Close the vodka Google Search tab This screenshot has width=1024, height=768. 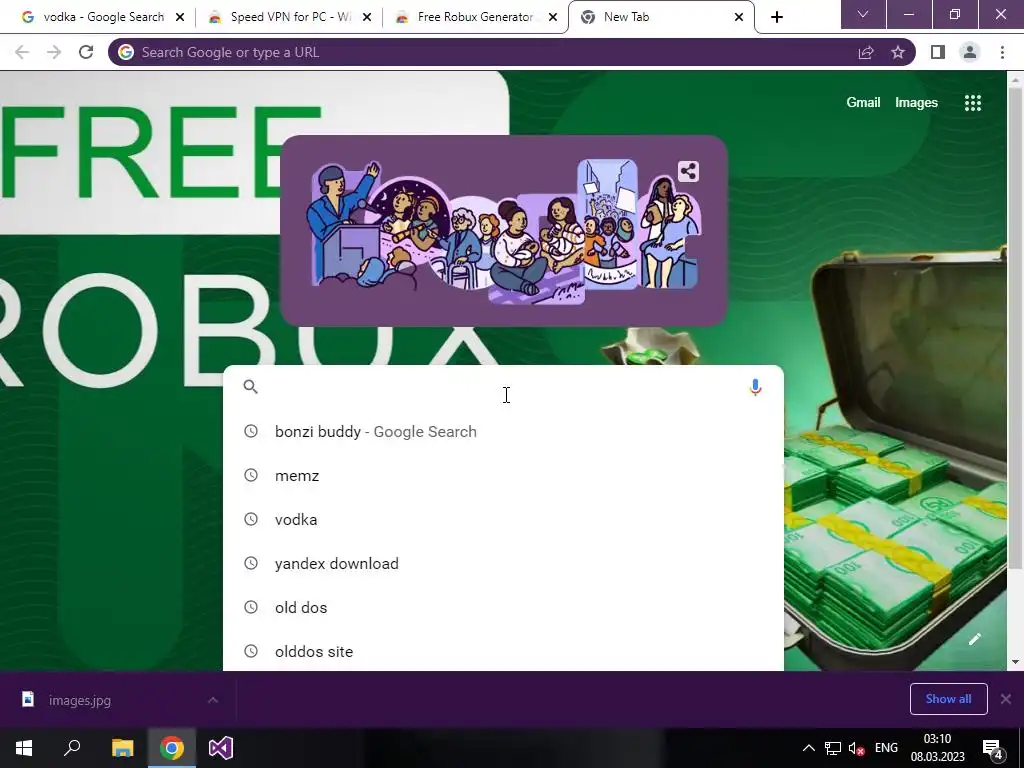coord(180,17)
